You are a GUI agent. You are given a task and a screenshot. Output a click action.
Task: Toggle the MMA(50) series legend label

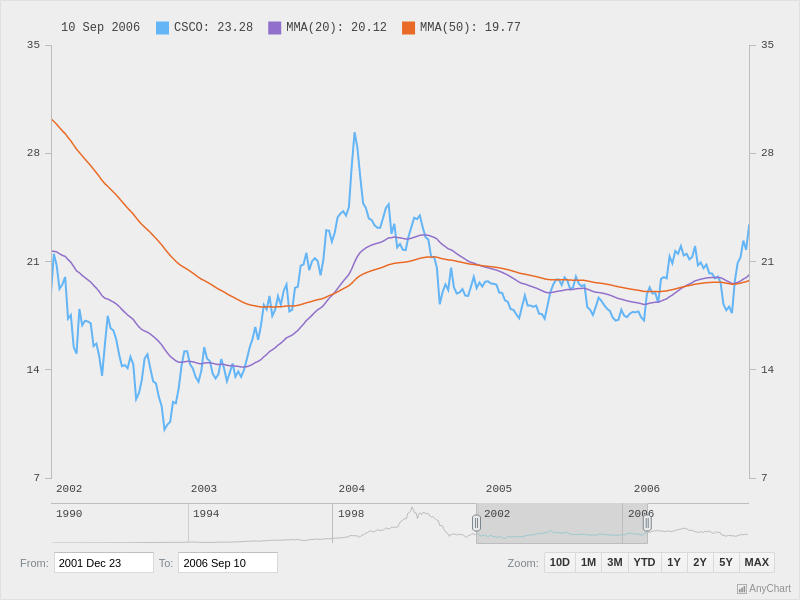tap(470, 27)
